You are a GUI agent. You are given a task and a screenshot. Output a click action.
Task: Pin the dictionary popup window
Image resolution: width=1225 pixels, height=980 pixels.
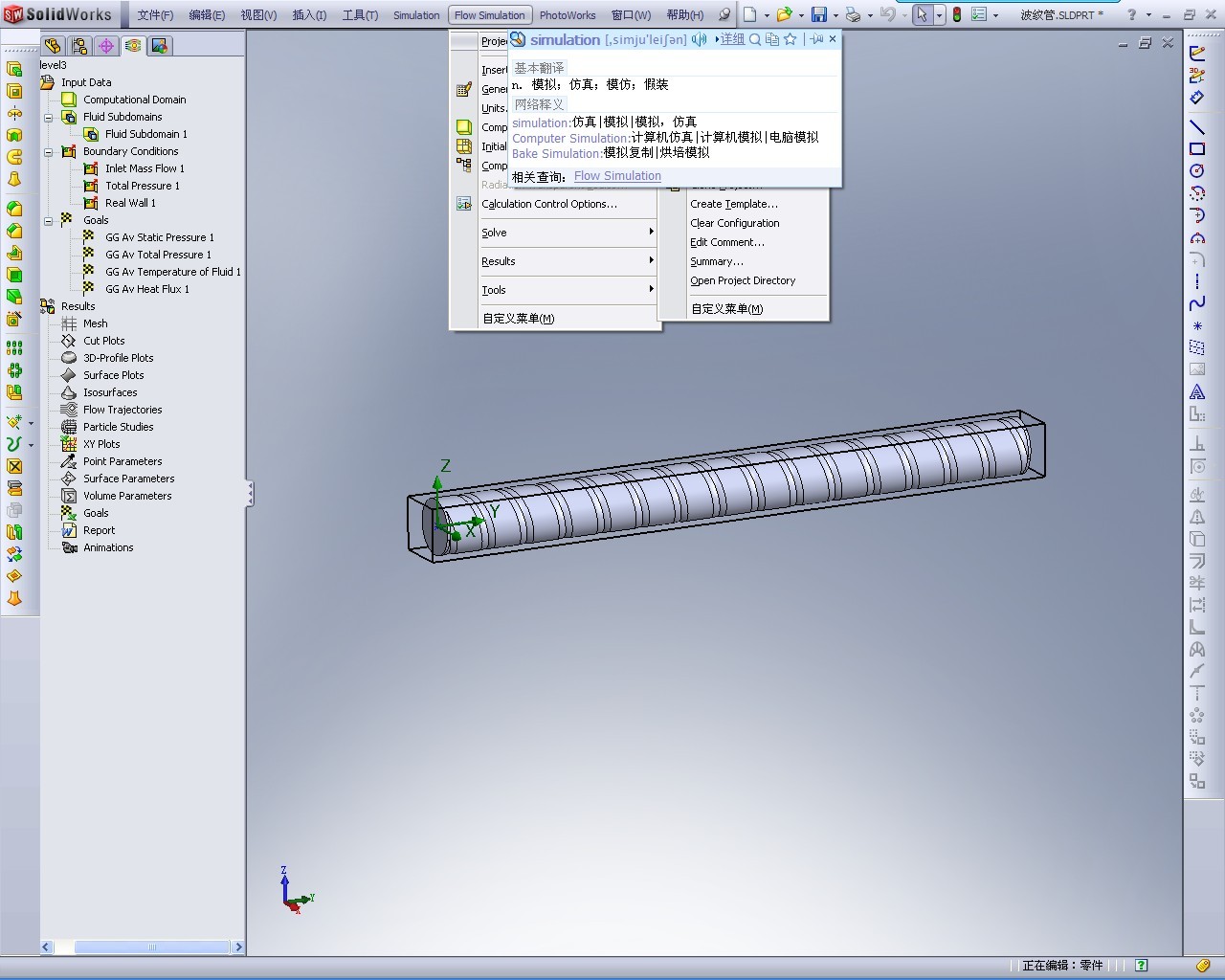[x=816, y=39]
